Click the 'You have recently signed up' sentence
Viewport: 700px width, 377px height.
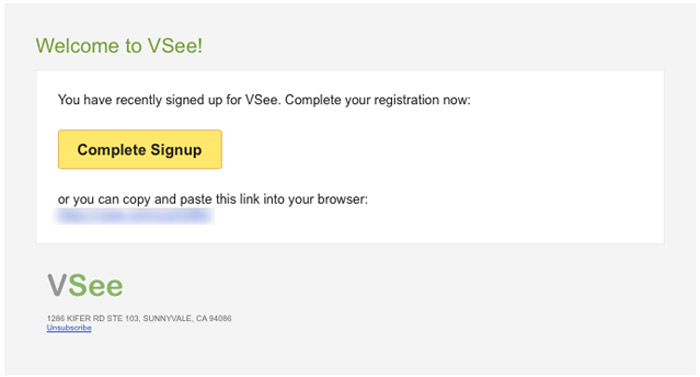click(x=169, y=100)
